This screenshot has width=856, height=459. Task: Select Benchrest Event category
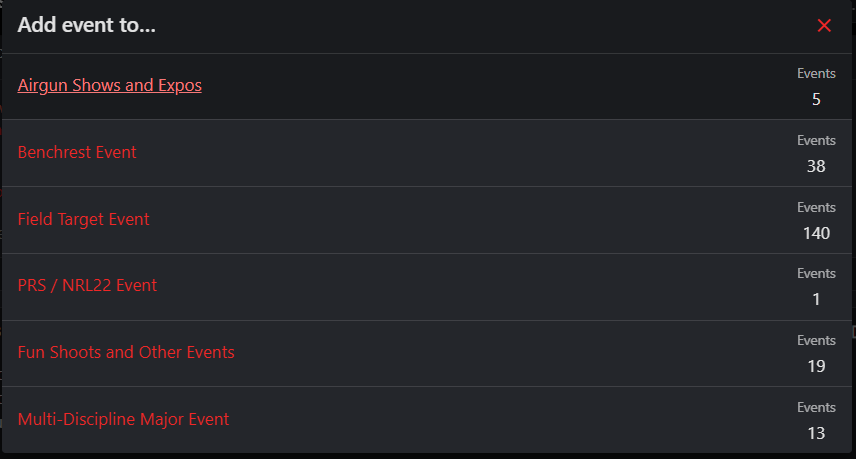tap(77, 152)
